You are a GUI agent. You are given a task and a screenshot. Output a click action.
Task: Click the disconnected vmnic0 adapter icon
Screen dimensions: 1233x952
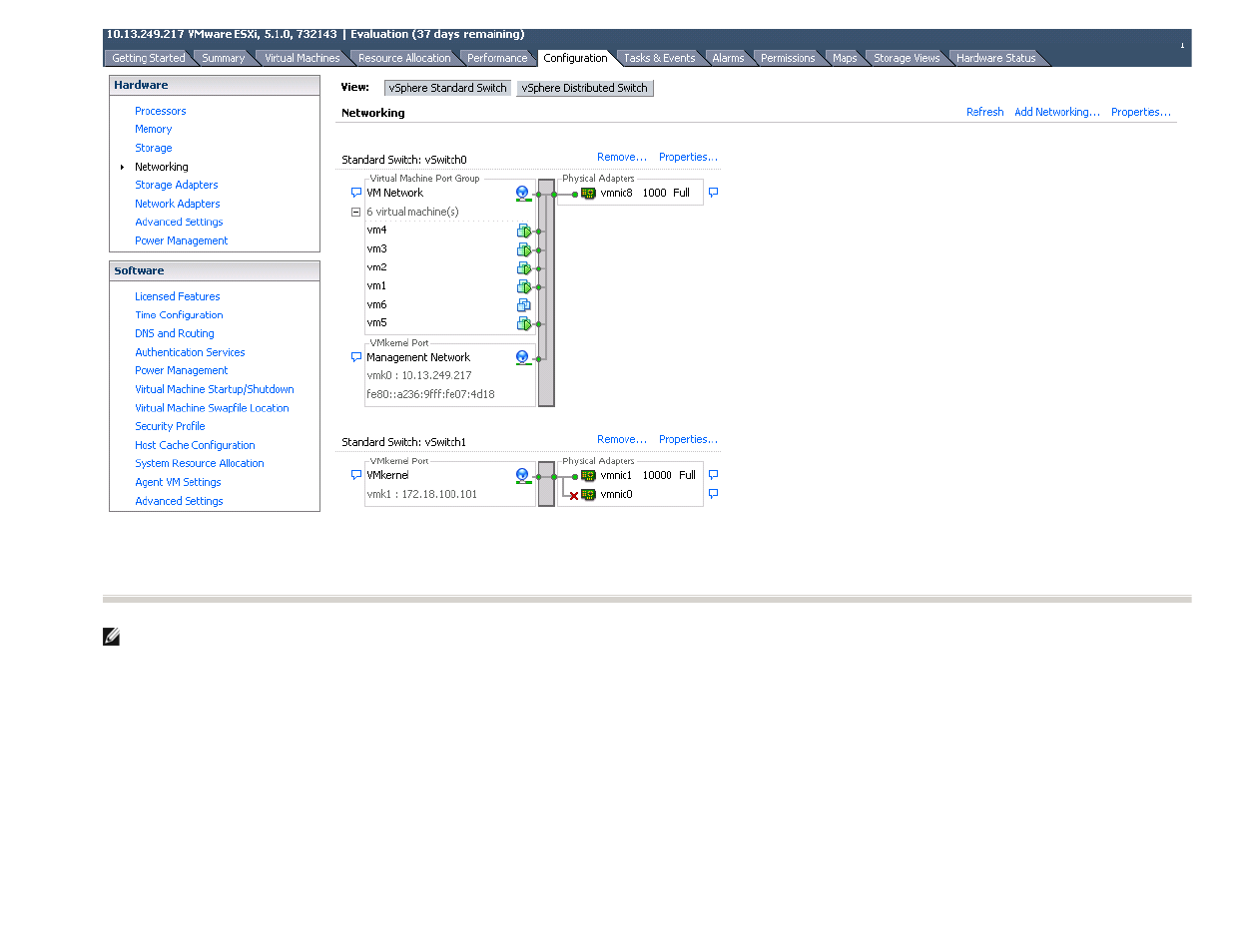point(588,495)
